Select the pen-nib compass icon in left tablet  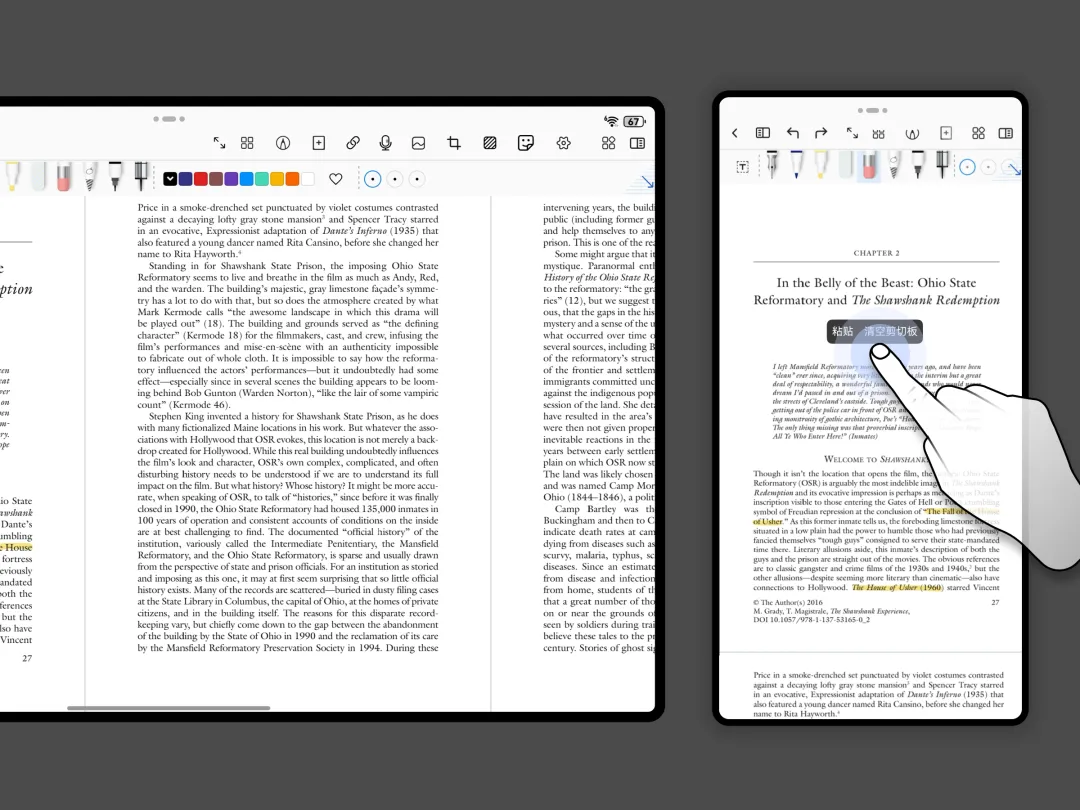coord(282,143)
